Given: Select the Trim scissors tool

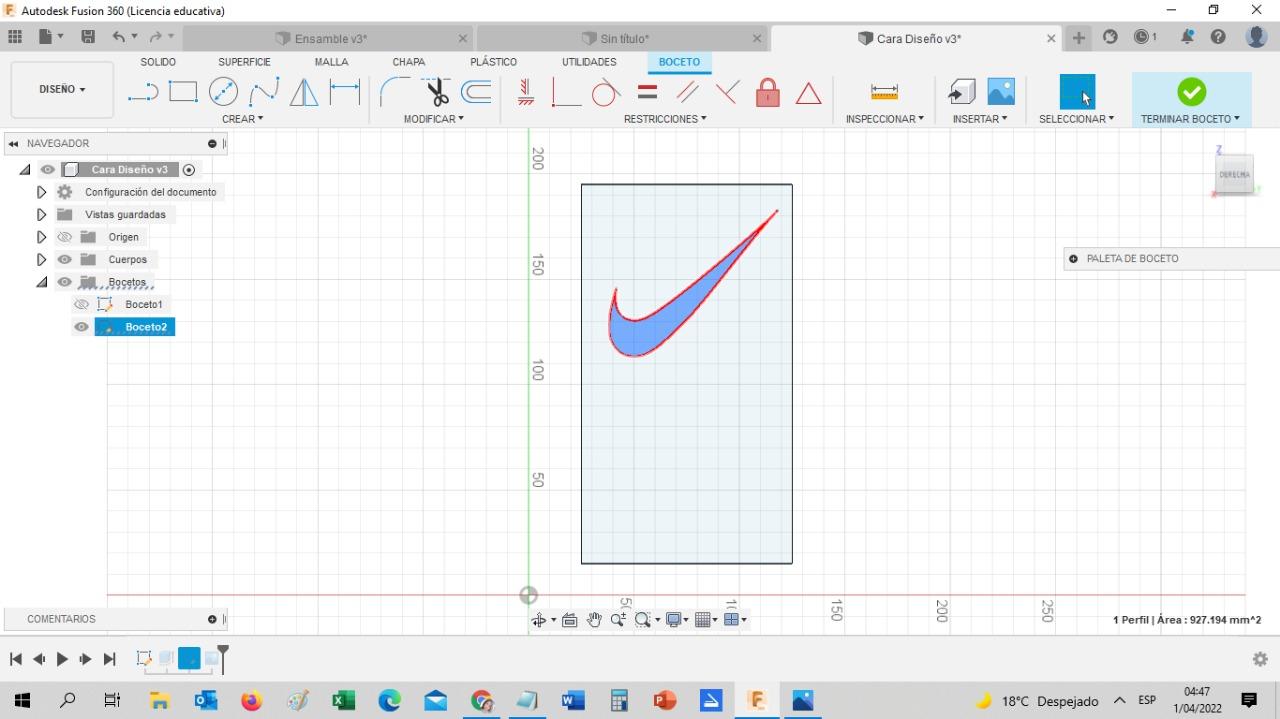Looking at the screenshot, I should (x=437, y=92).
